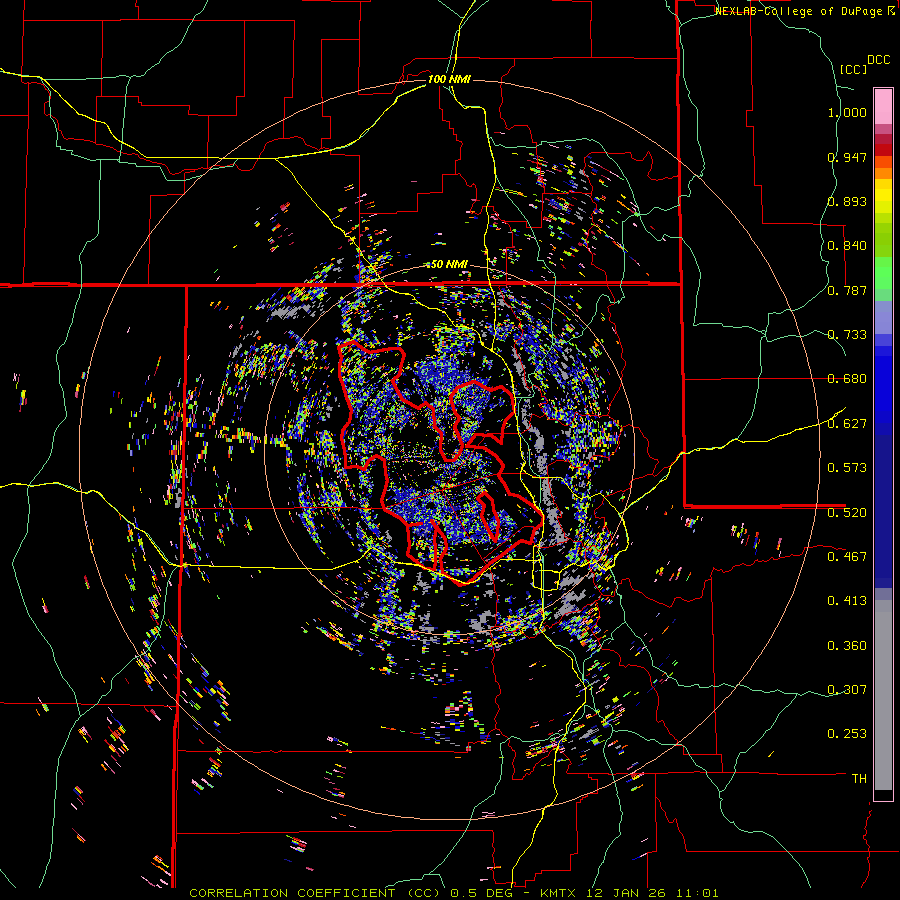Click the 0.360 scale value
The height and width of the screenshot is (900, 900).
tap(847, 645)
